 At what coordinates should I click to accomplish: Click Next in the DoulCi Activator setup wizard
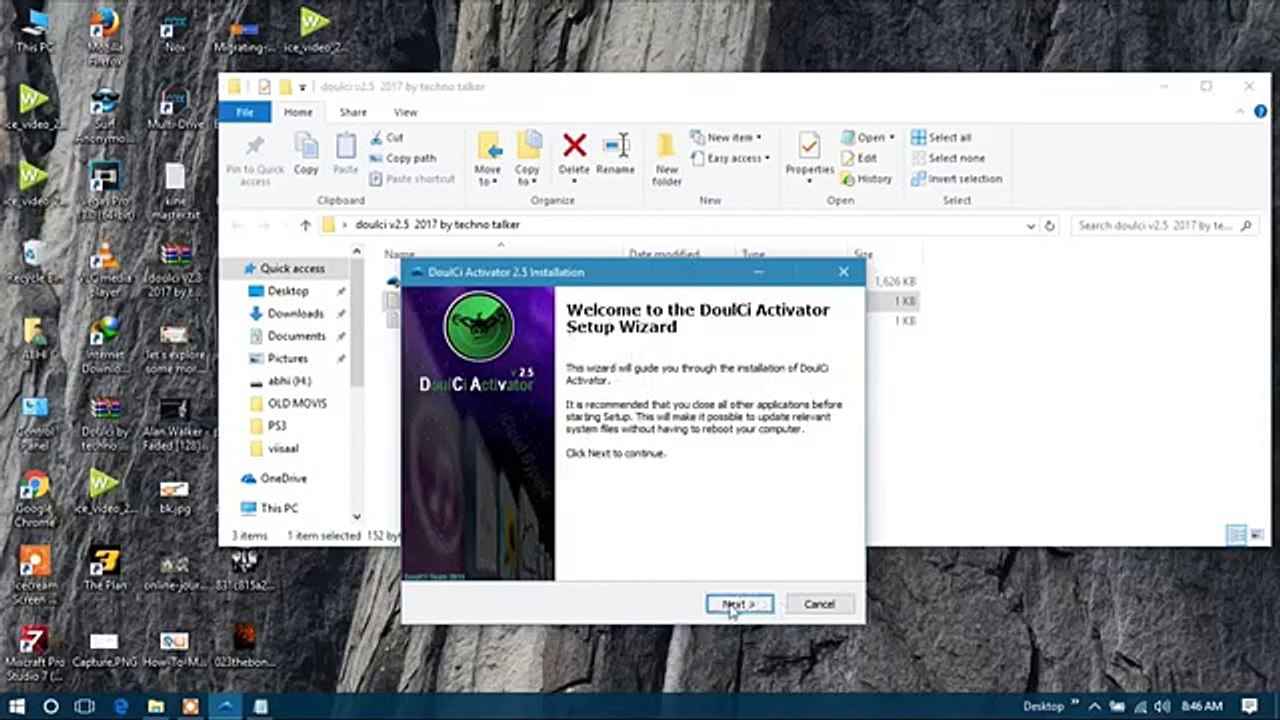pyautogui.click(x=739, y=604)
